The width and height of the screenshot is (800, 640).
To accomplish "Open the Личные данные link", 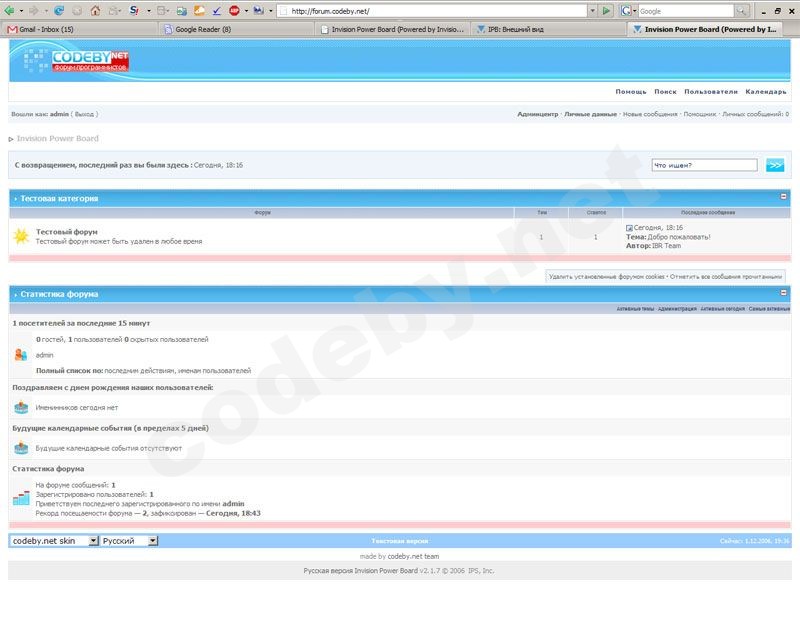I will point(590,114).
